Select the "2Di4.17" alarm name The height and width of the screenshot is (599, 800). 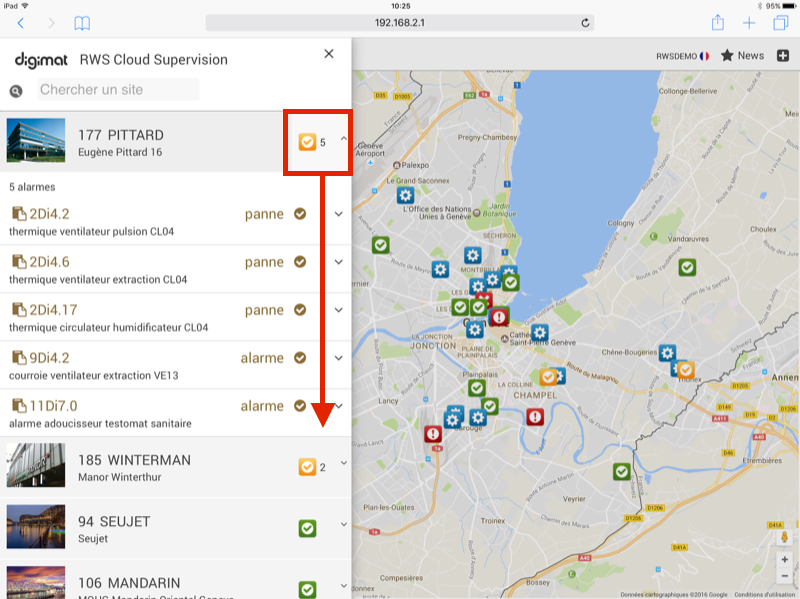click(53, 310)
